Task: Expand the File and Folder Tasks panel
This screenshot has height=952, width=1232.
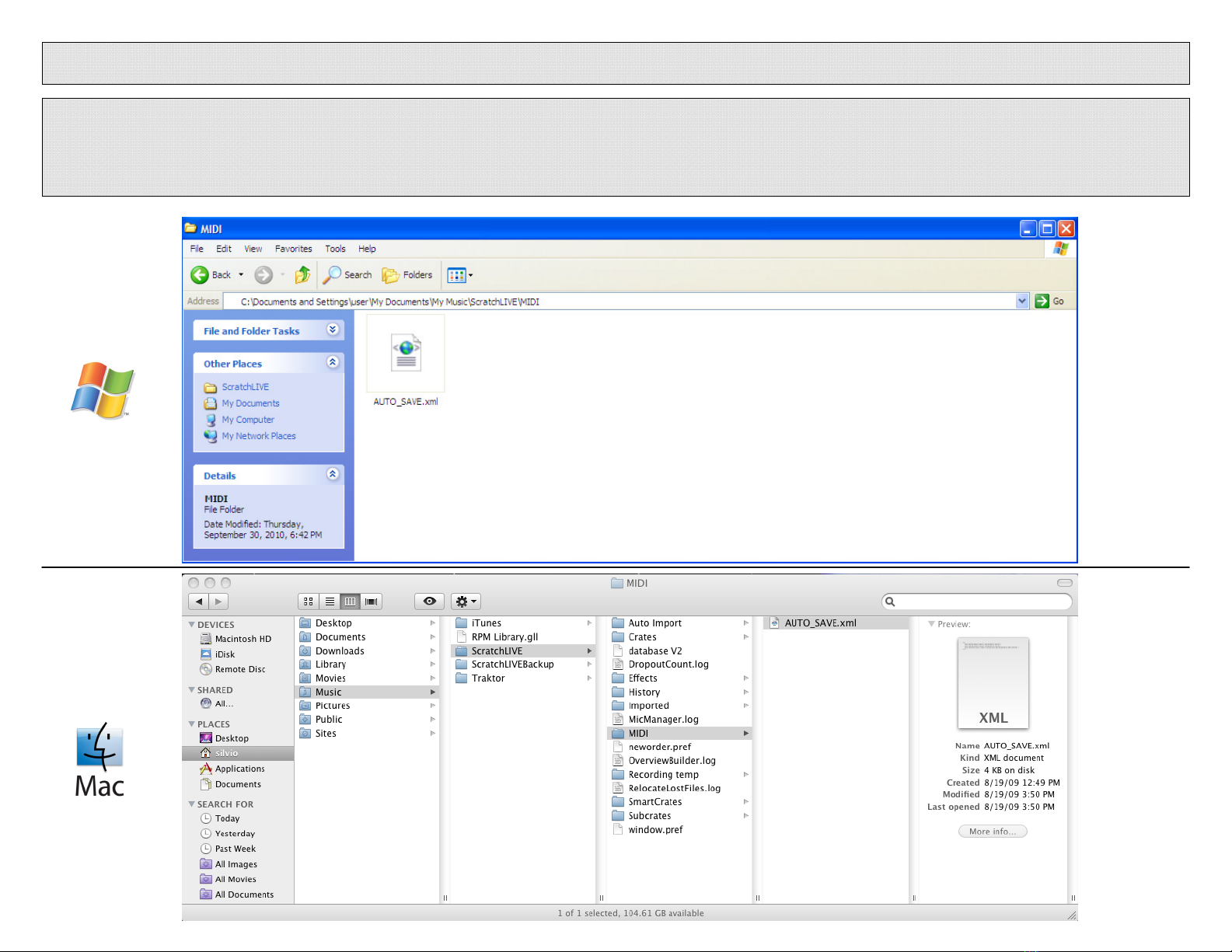Action: tap(333, 330)
